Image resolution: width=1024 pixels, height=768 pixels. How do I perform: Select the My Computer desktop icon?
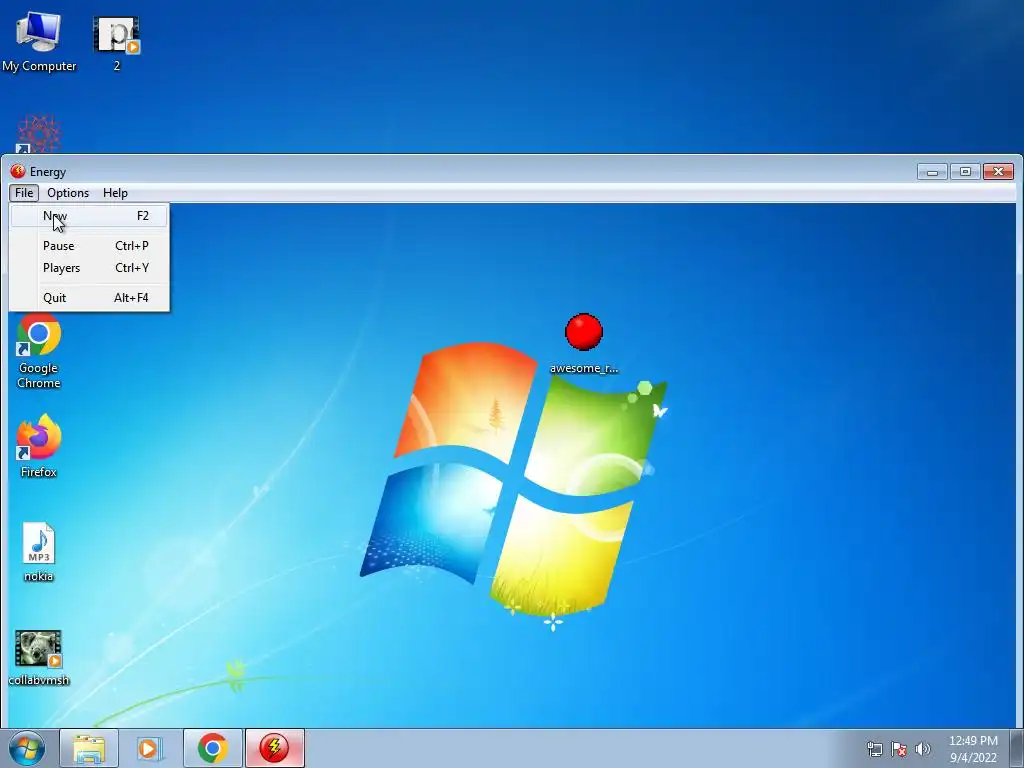coord(39,41)
